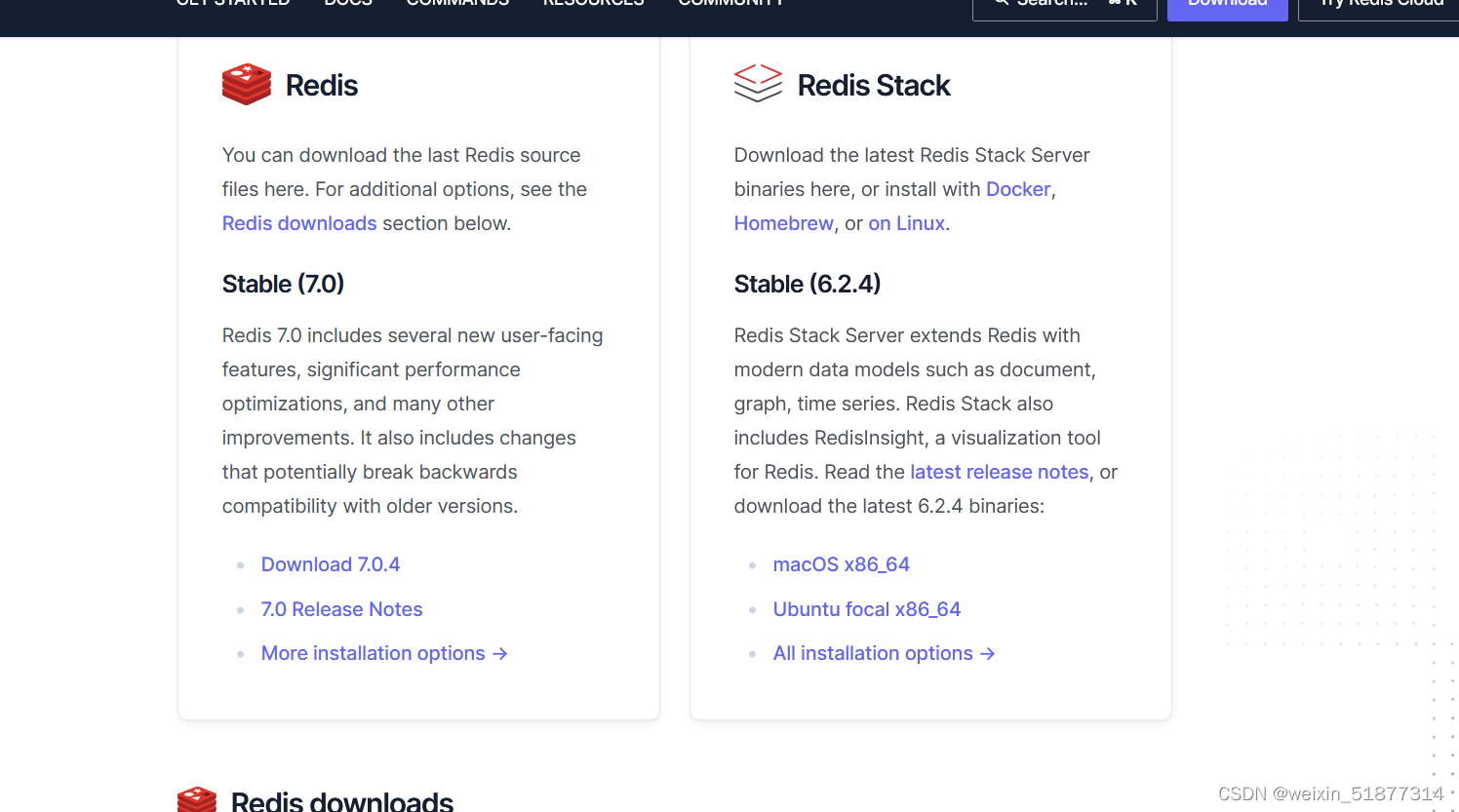
Task: Click arrow icon after More installation options
Action: coord(499,653)
